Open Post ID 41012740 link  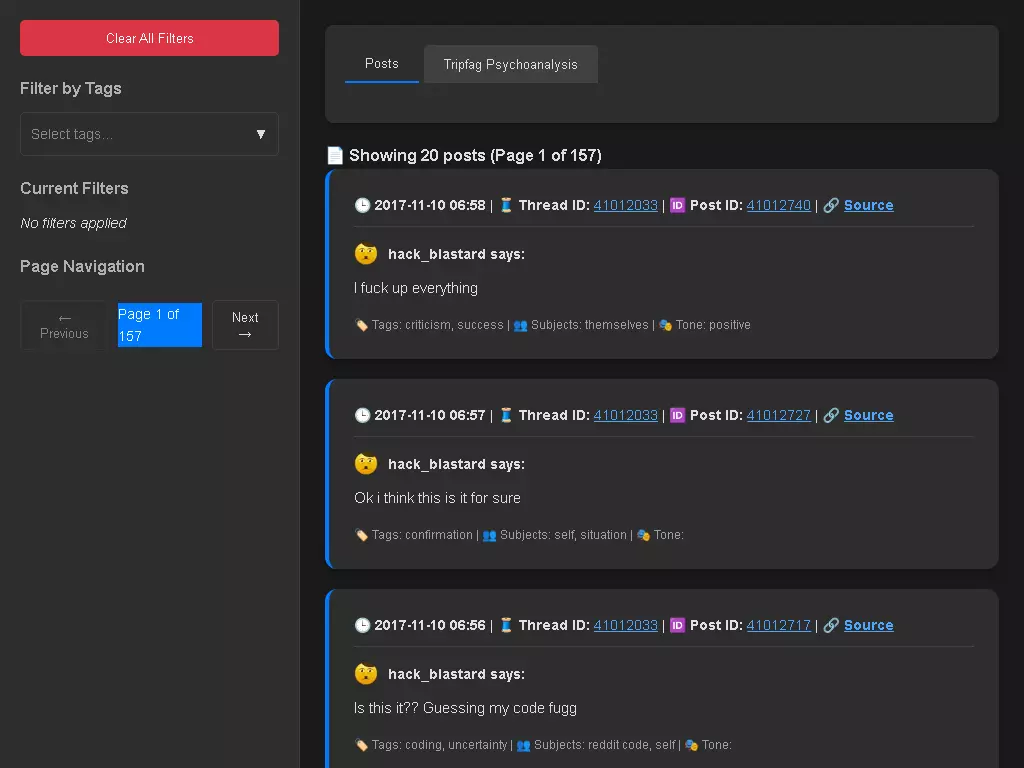coord(778,205)
